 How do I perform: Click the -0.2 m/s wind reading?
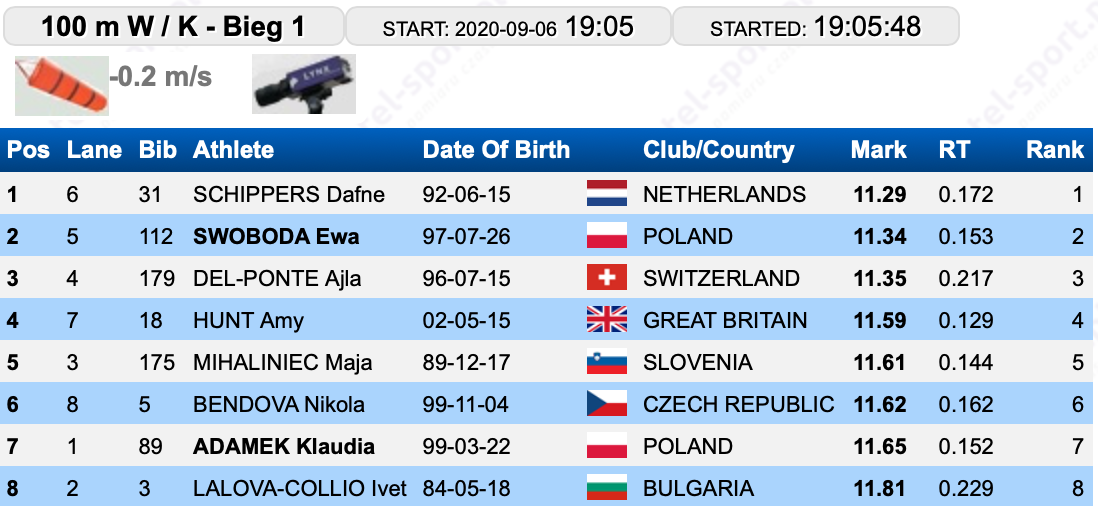click(x=160, y=77)
